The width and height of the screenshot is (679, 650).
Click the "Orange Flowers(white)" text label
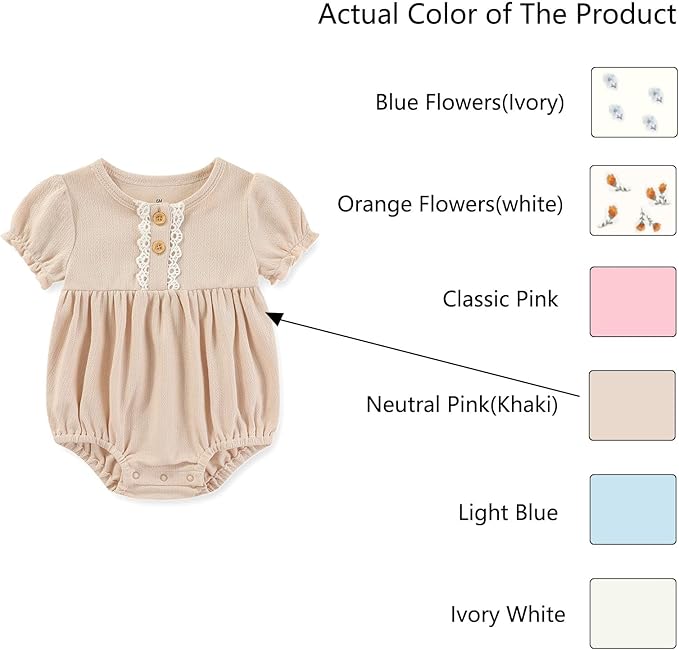tap(450, 204)
